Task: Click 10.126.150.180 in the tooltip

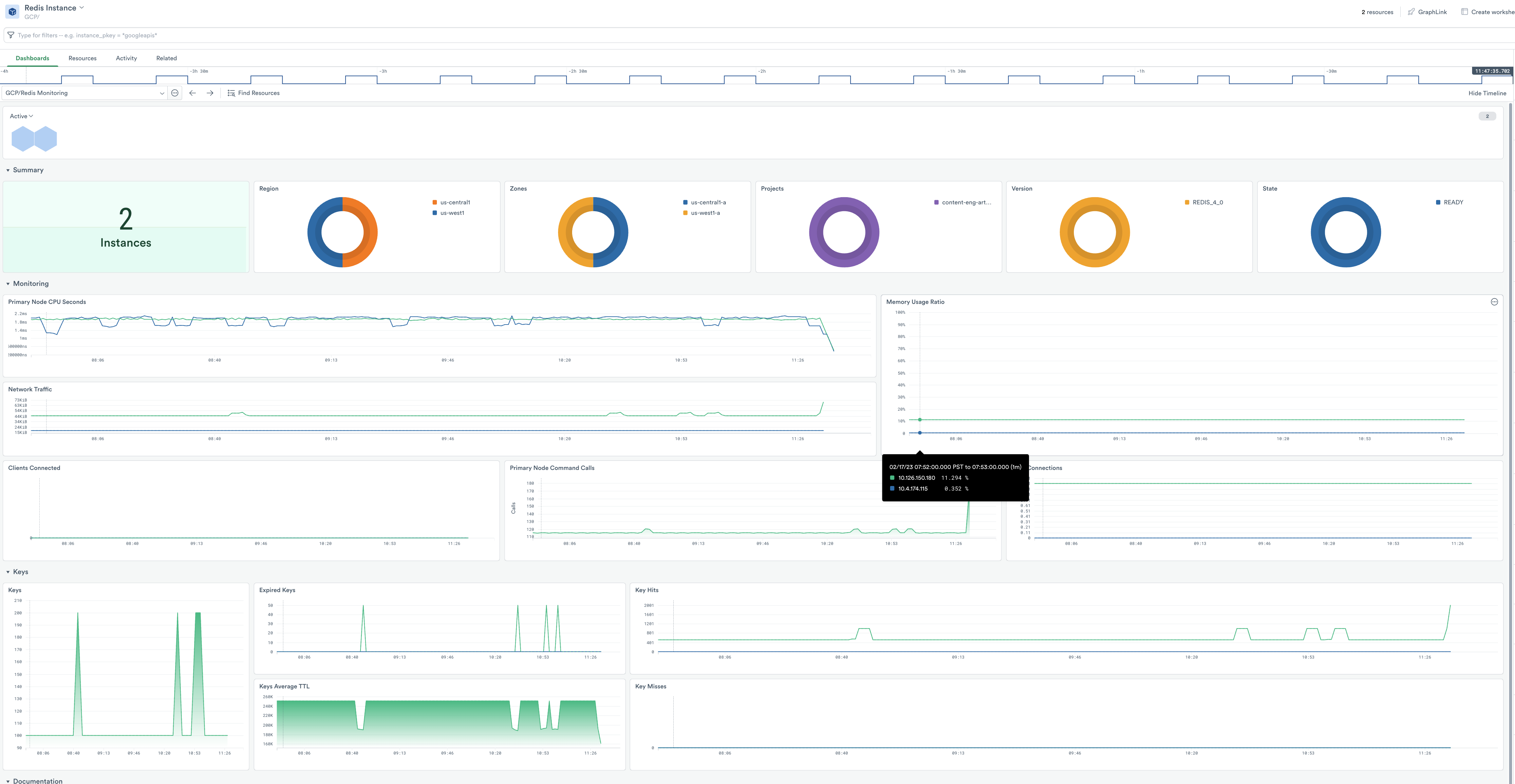Action: 916,477
